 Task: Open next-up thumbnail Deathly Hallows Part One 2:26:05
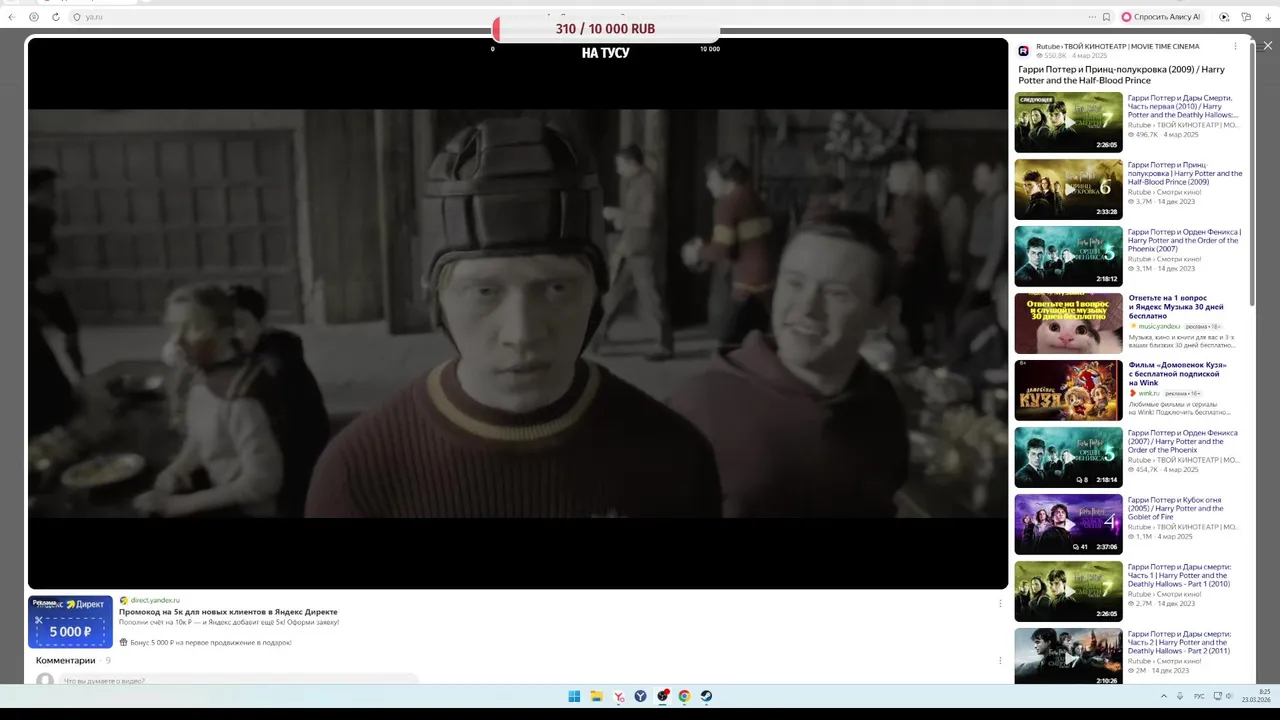[1068, 122]
